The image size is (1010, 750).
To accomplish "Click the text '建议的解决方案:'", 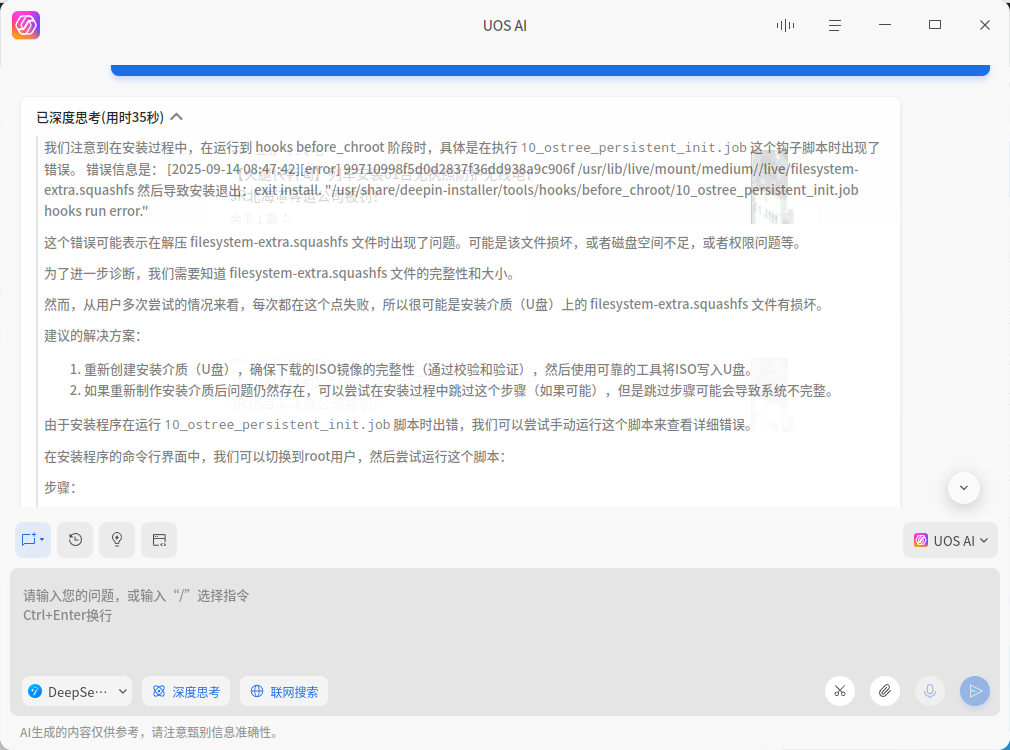I will 93,336.
